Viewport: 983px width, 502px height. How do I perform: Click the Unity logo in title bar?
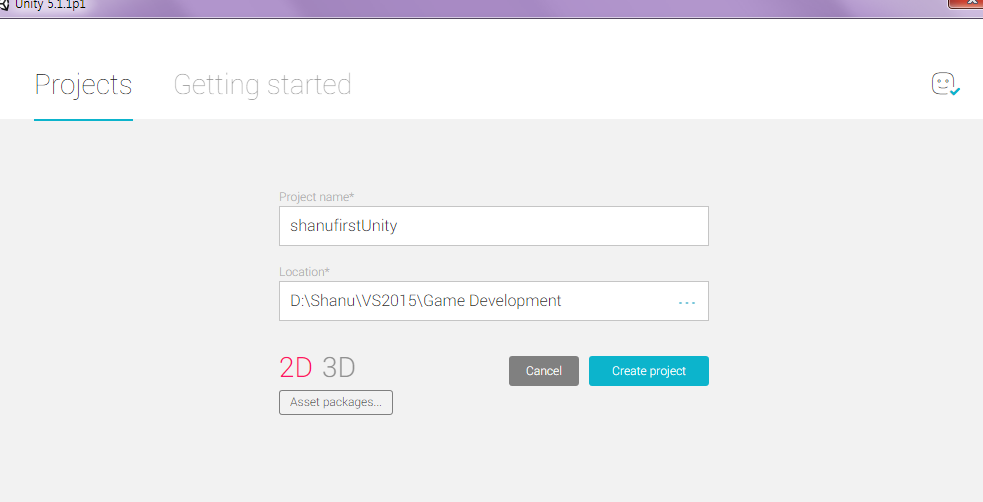click(4, 5)
